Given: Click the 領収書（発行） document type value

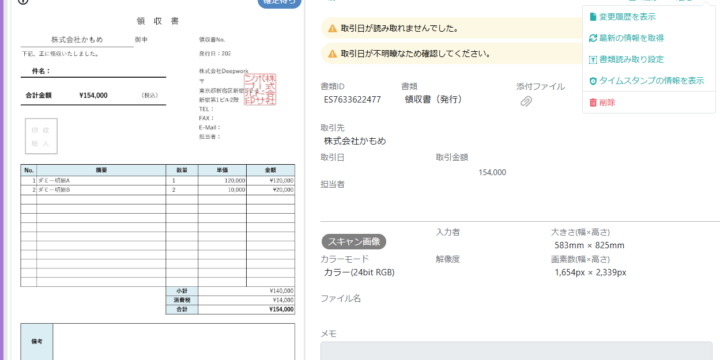Looking at the screenshot, I should tap(433, 100).
